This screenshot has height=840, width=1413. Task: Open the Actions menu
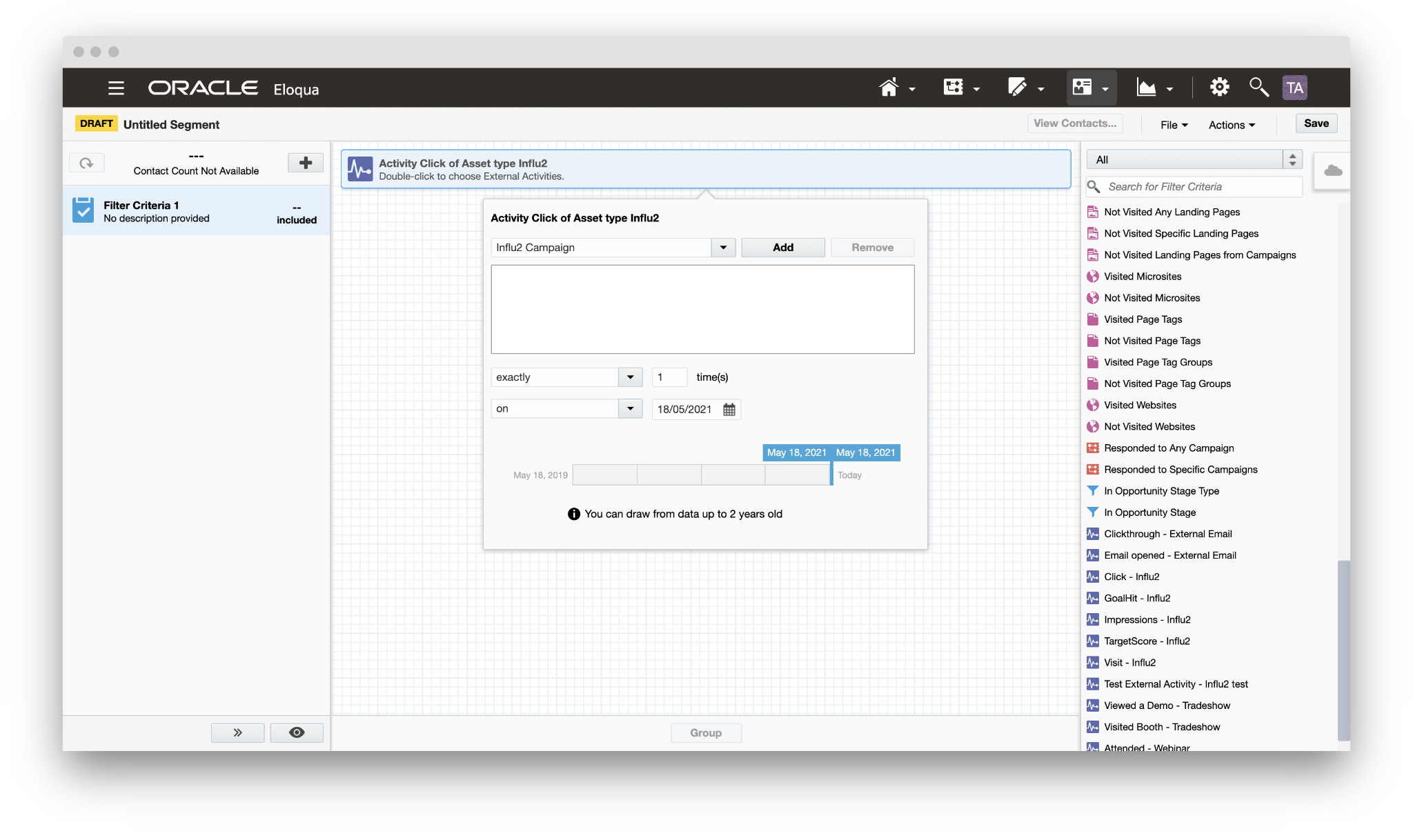click(1232, 125)
